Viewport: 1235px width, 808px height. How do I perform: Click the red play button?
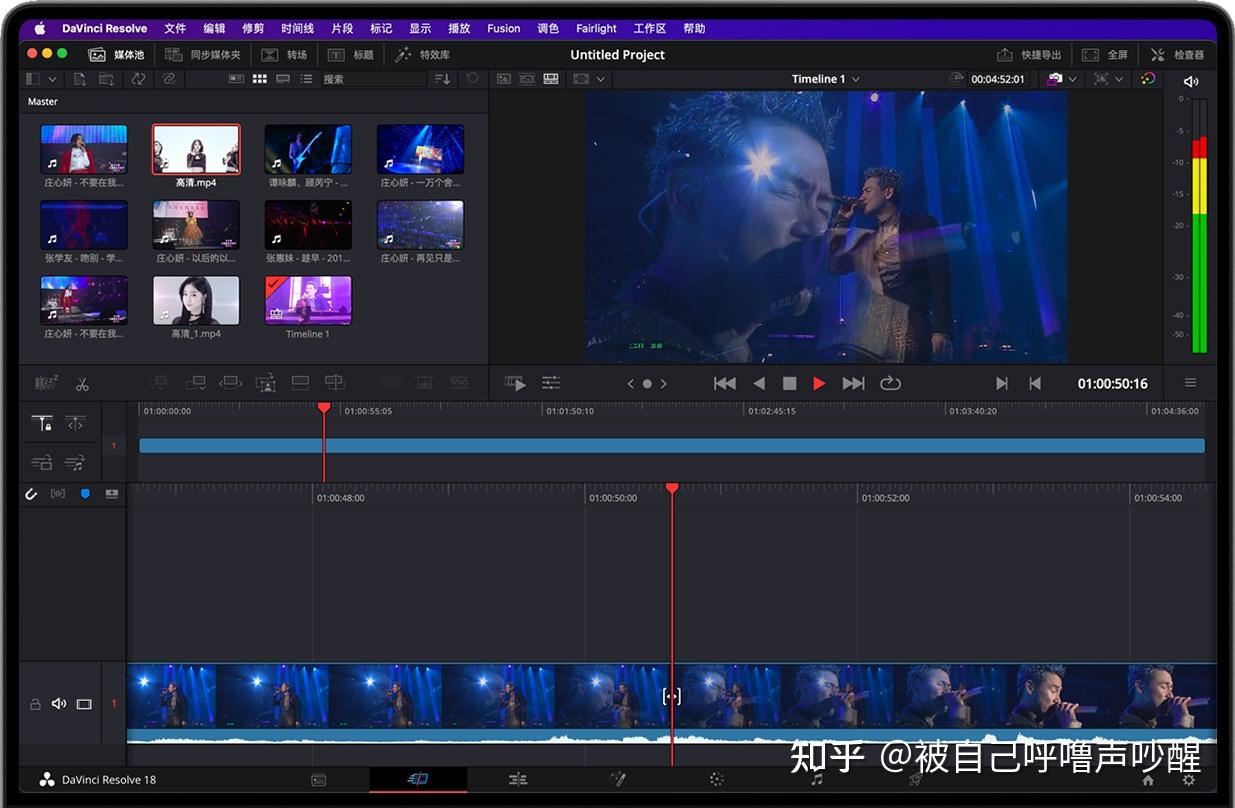819,383
